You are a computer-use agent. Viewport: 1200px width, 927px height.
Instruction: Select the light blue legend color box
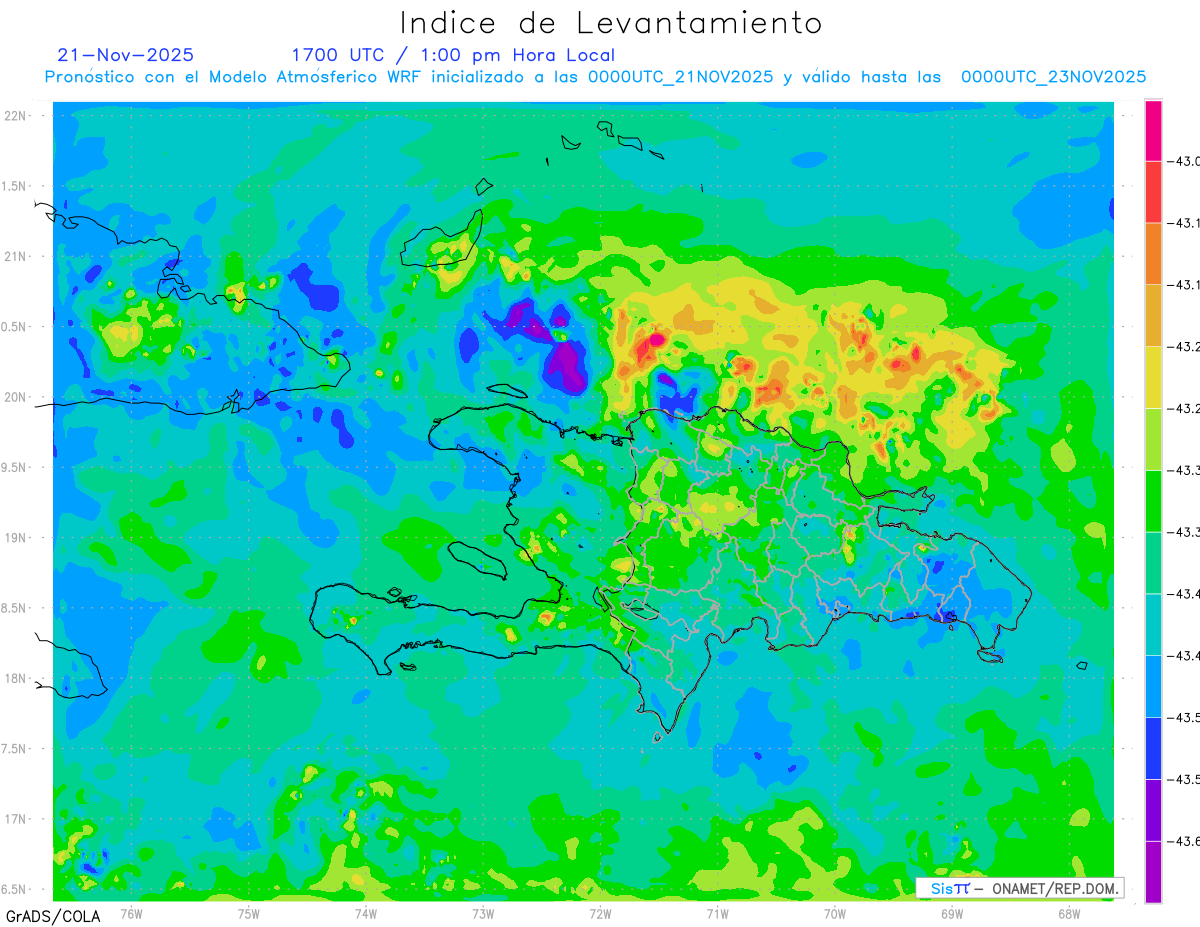(x=1153, y=686)
